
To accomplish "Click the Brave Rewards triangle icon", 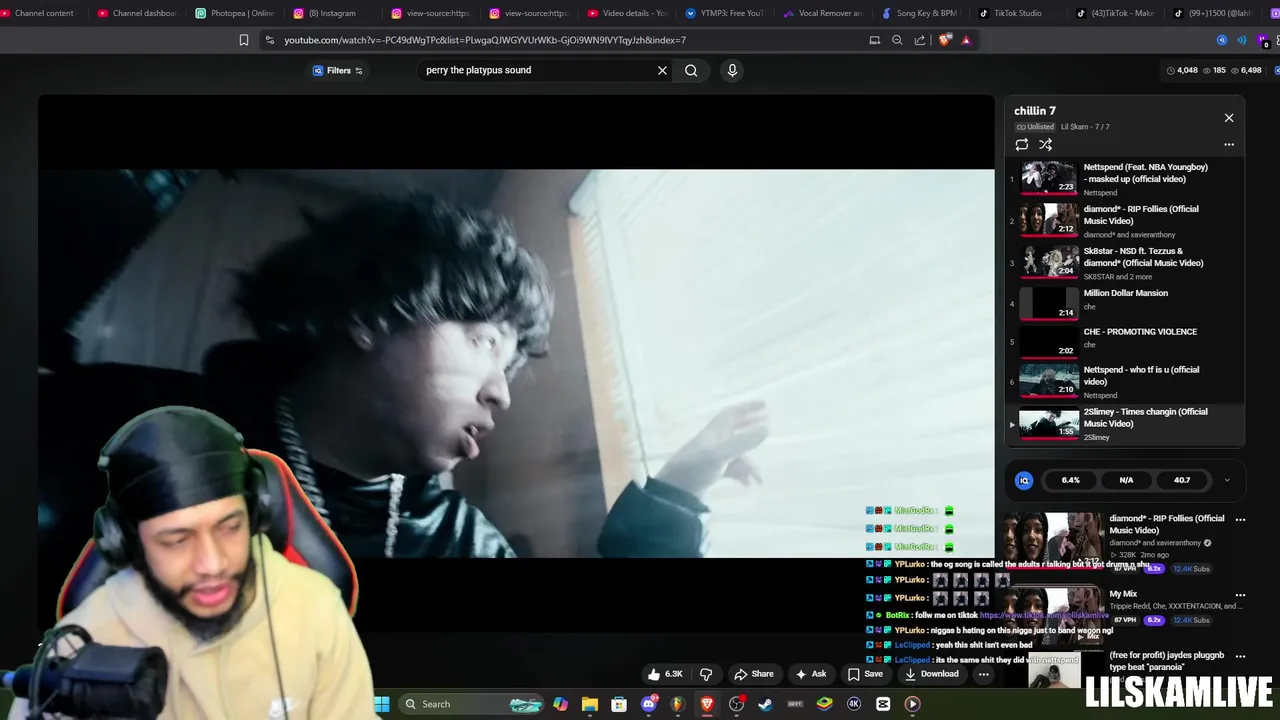I will point(966,40).
